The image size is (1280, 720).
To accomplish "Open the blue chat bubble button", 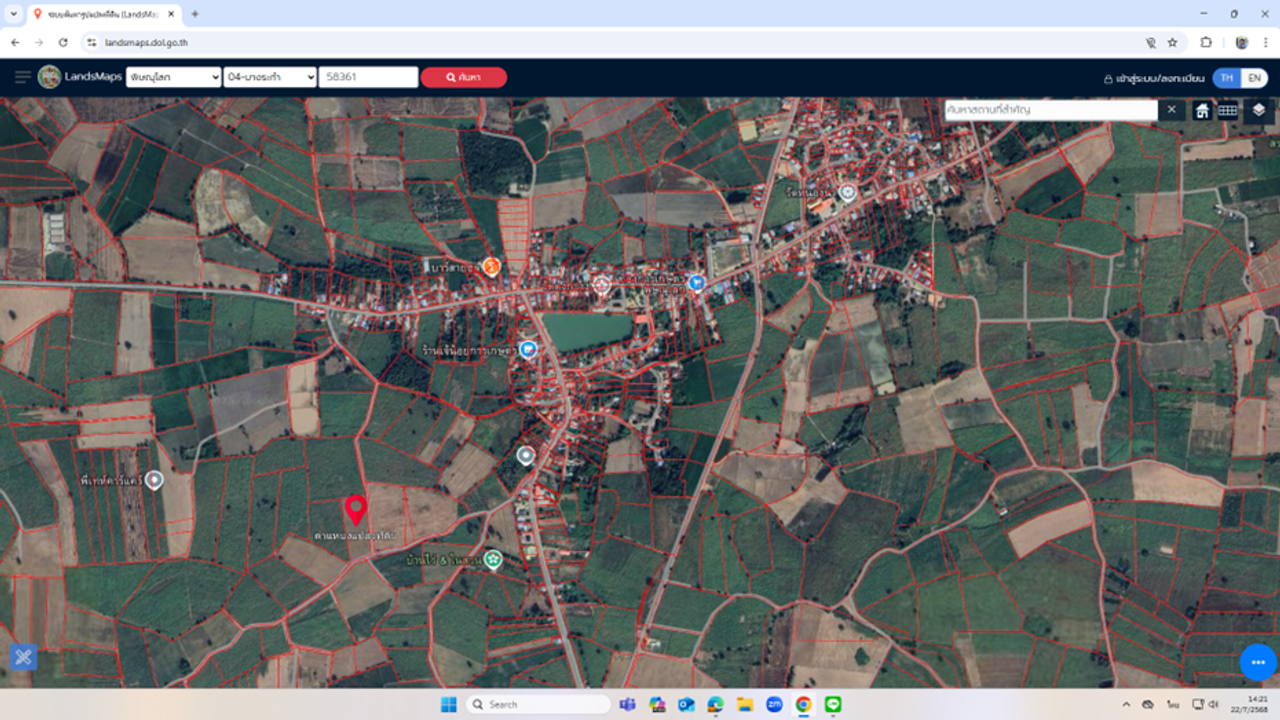I will pos(1257,662).
